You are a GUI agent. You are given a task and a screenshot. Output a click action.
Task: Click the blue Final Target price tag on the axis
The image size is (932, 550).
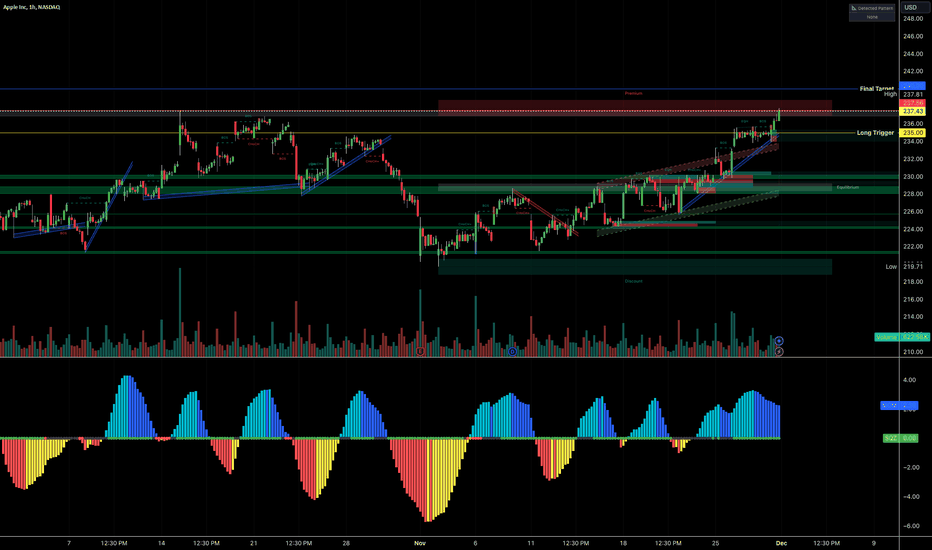pyautogui.click(x=912, y=86)
